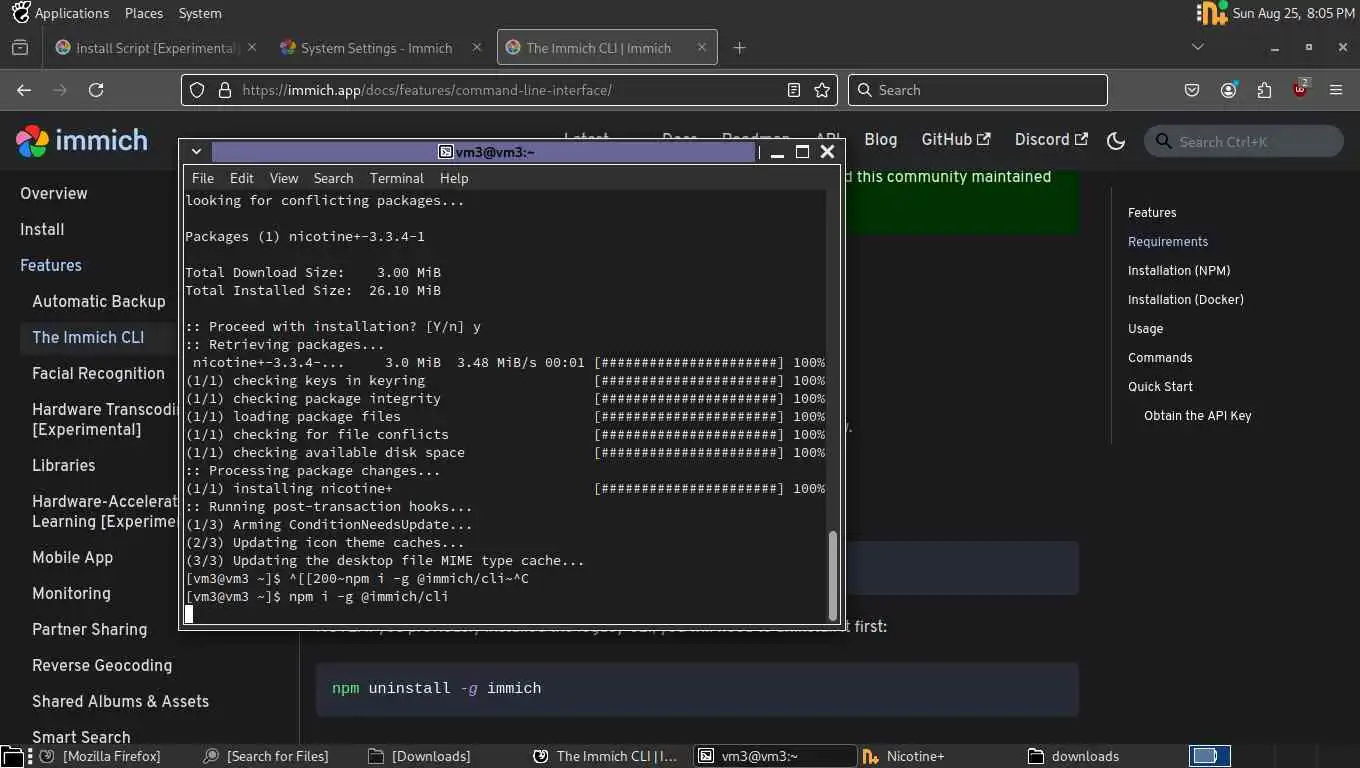Toggle dark/light mode moon icon
Screen dimensions: 1360x768
pos(1116,141)
